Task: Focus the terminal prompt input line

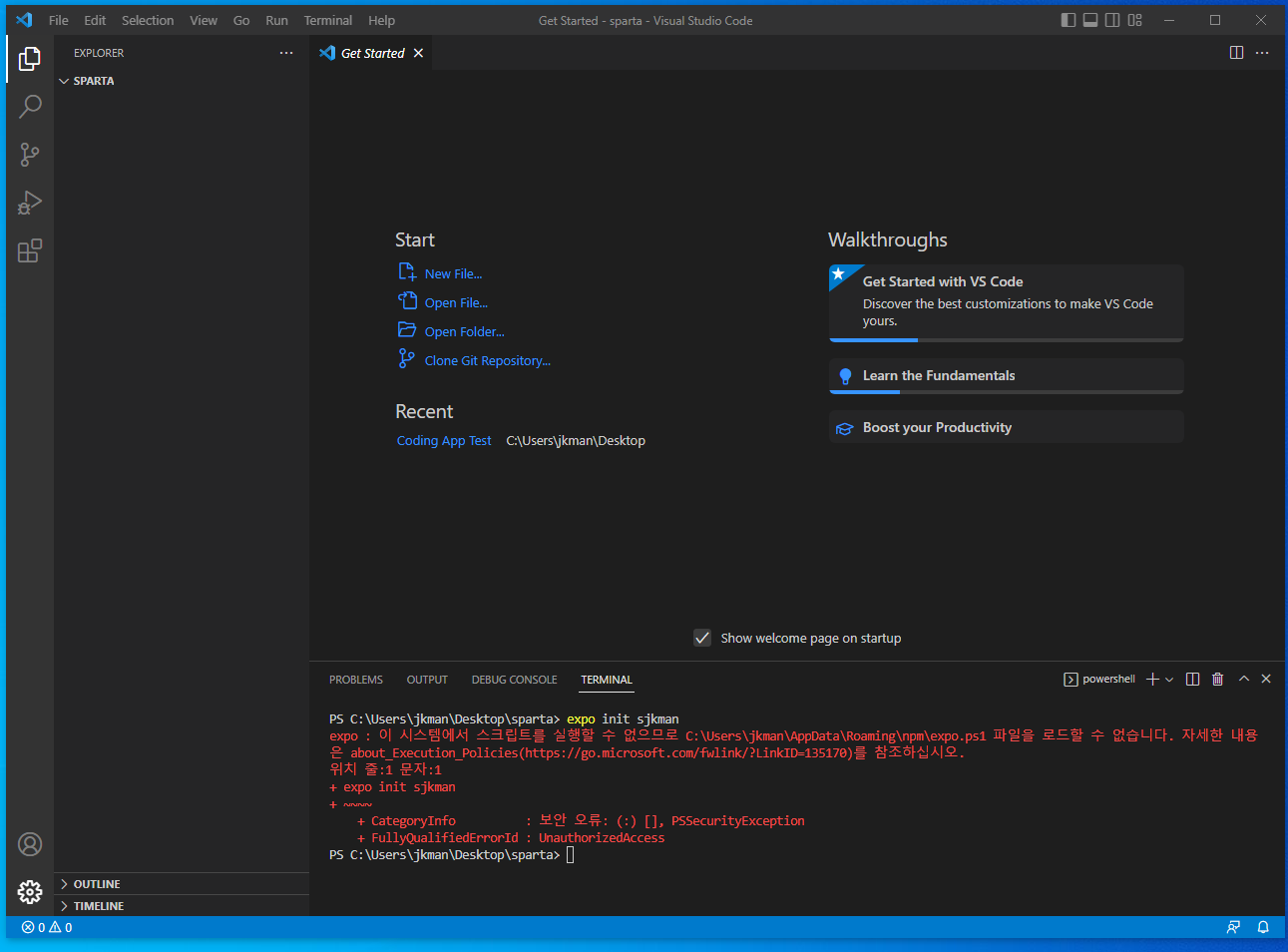Action: tap(570, 855)
